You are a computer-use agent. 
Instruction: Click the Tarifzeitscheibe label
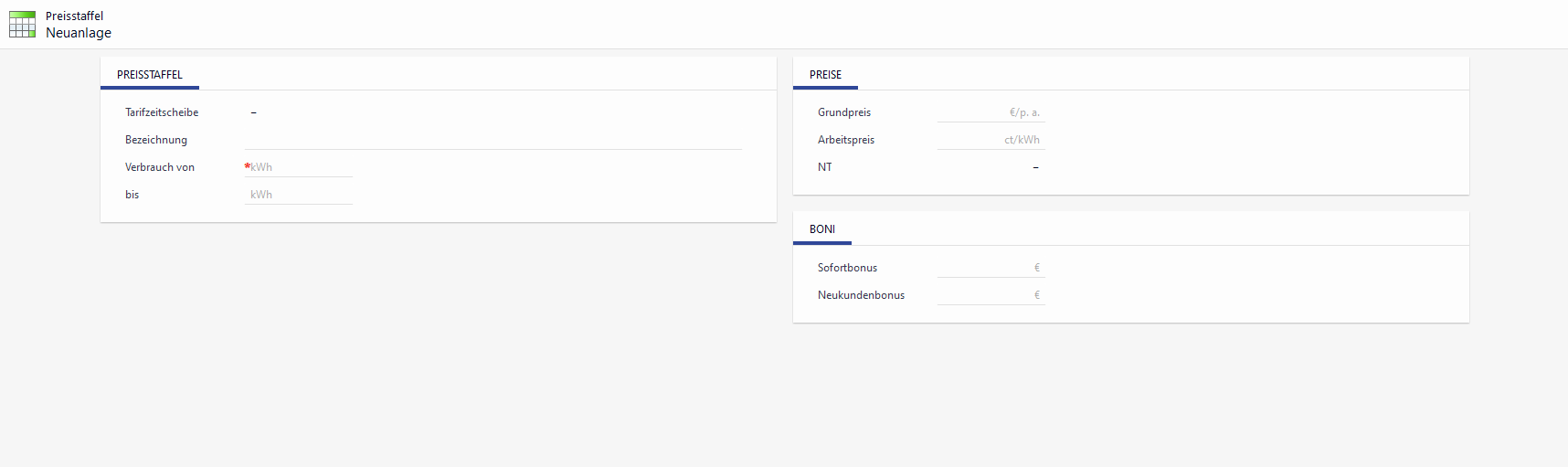(162, 112)
